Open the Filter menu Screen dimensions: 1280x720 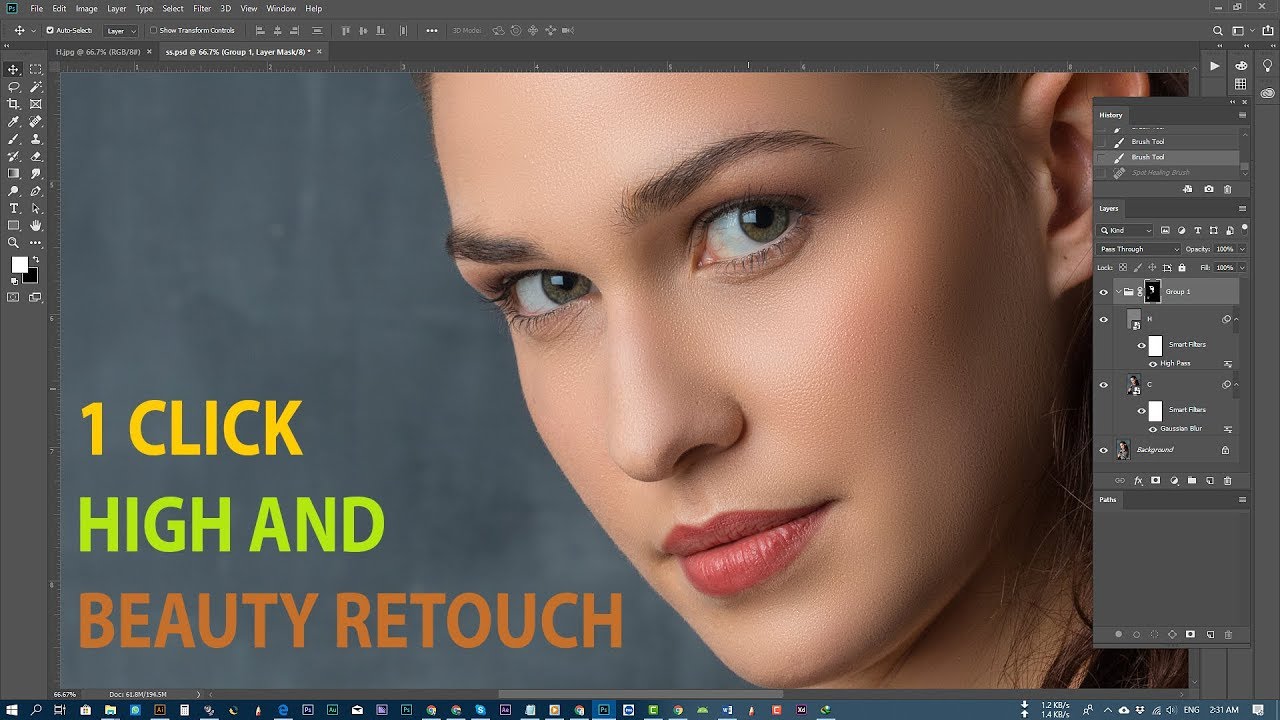pos(202,8)
